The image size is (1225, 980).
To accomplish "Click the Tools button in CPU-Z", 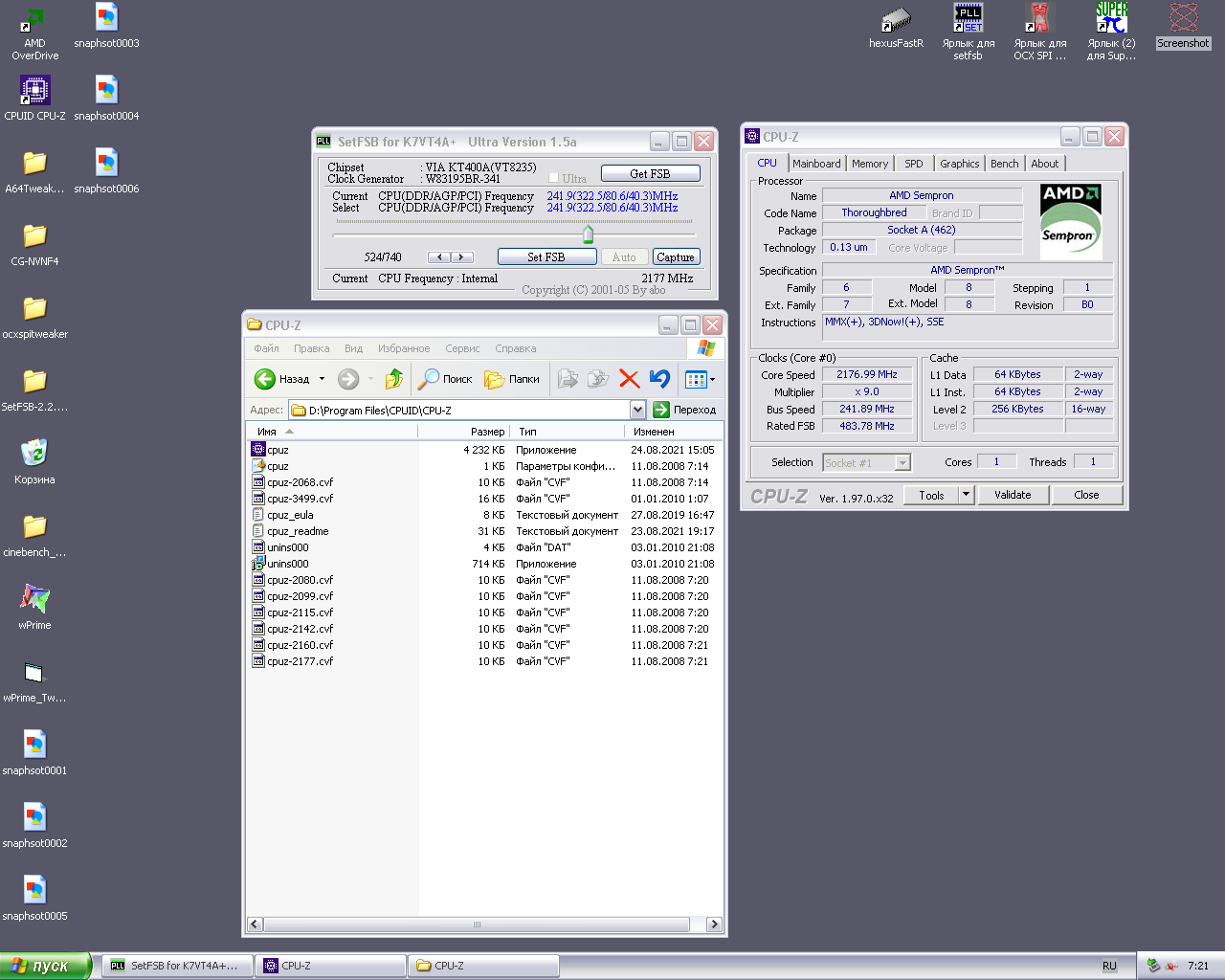I will 931,495.
